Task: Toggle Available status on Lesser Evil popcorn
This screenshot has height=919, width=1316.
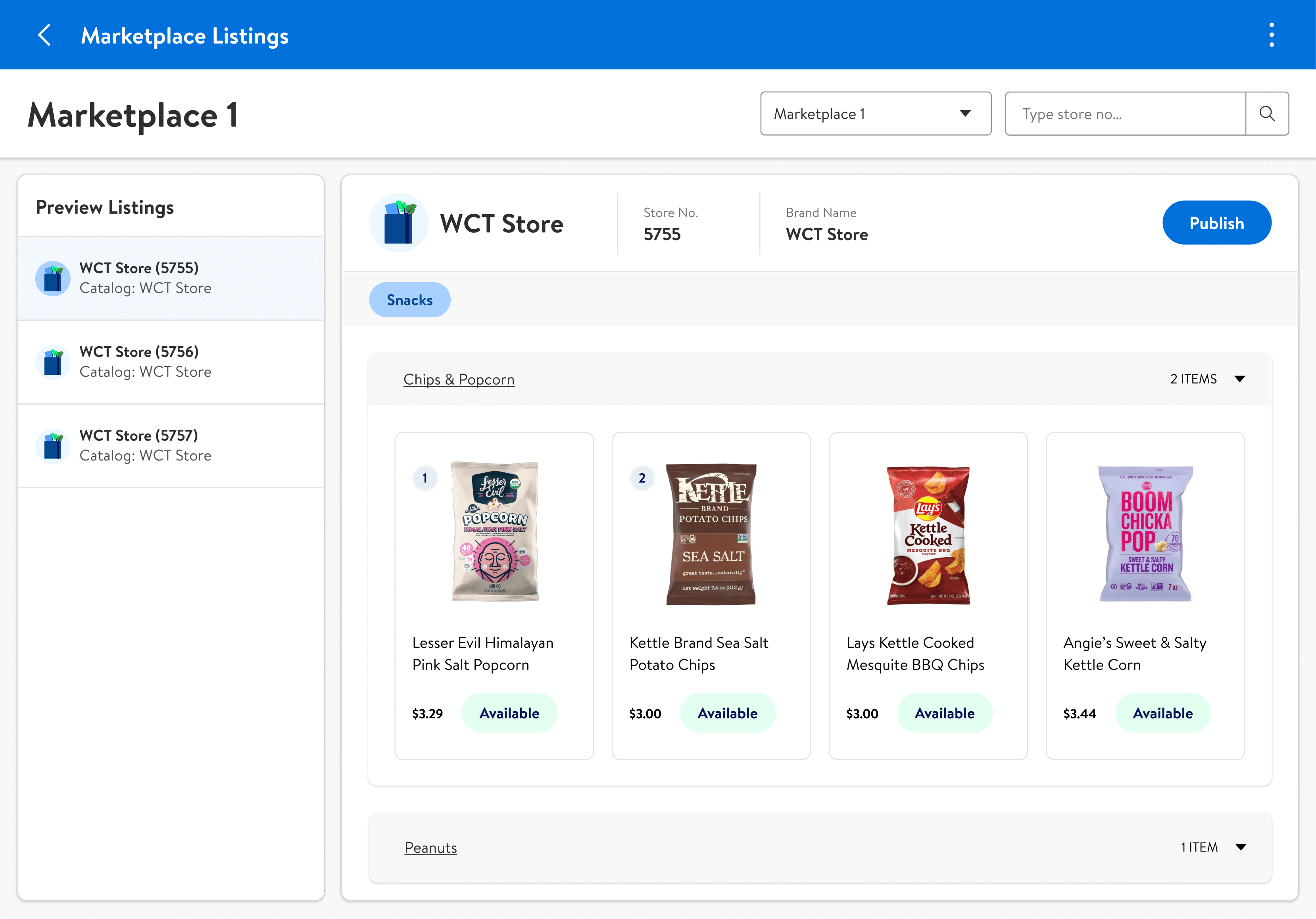Action: tap(509, 713)
